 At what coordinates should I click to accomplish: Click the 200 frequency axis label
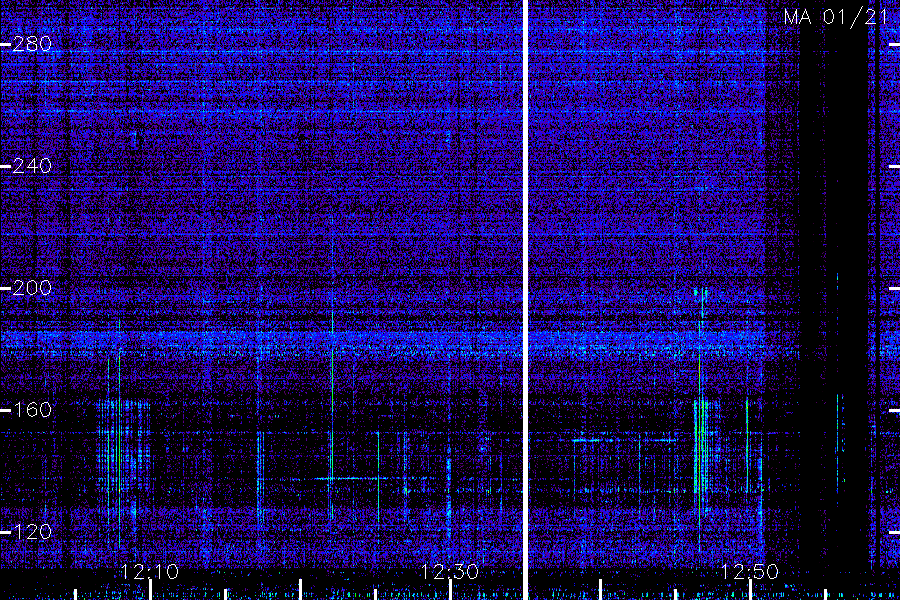pos(32,288)
